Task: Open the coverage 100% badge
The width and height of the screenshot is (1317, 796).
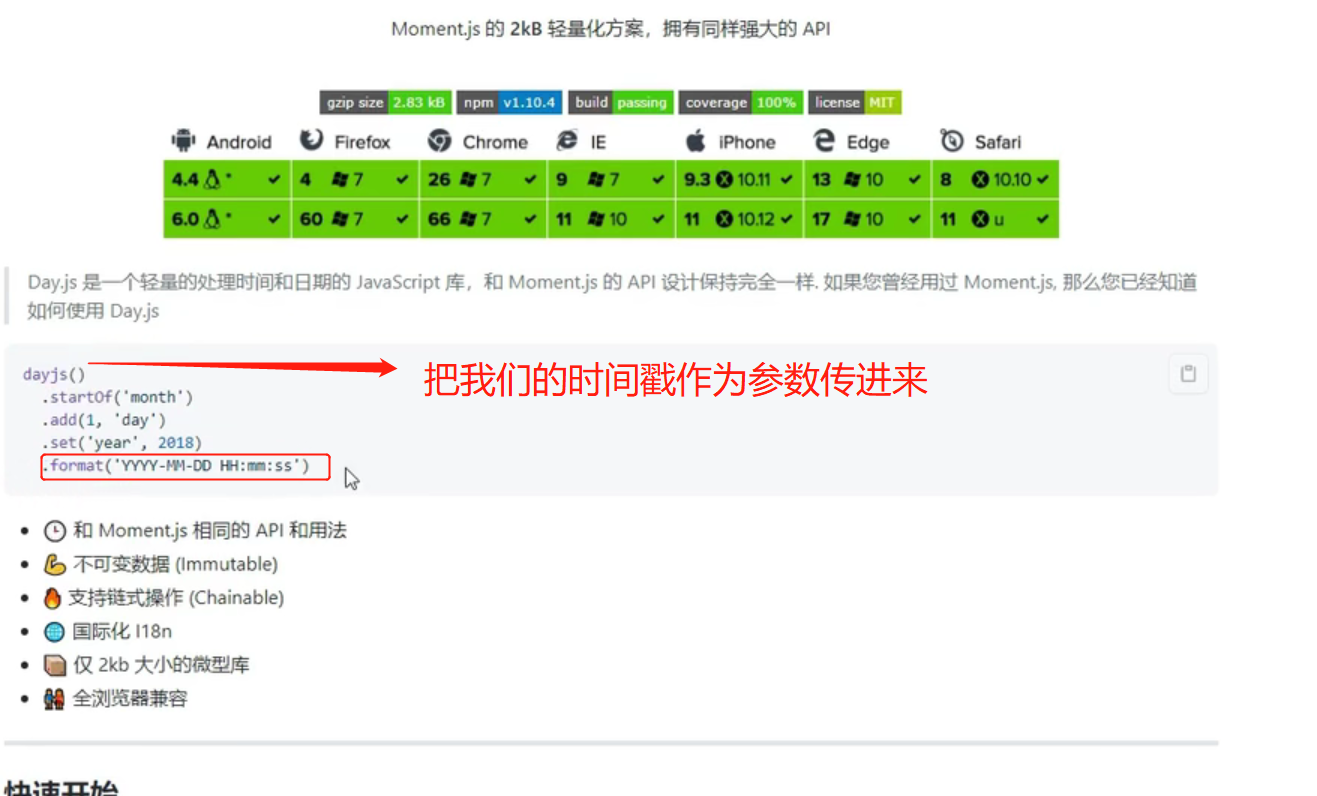Action: [740, 102]
